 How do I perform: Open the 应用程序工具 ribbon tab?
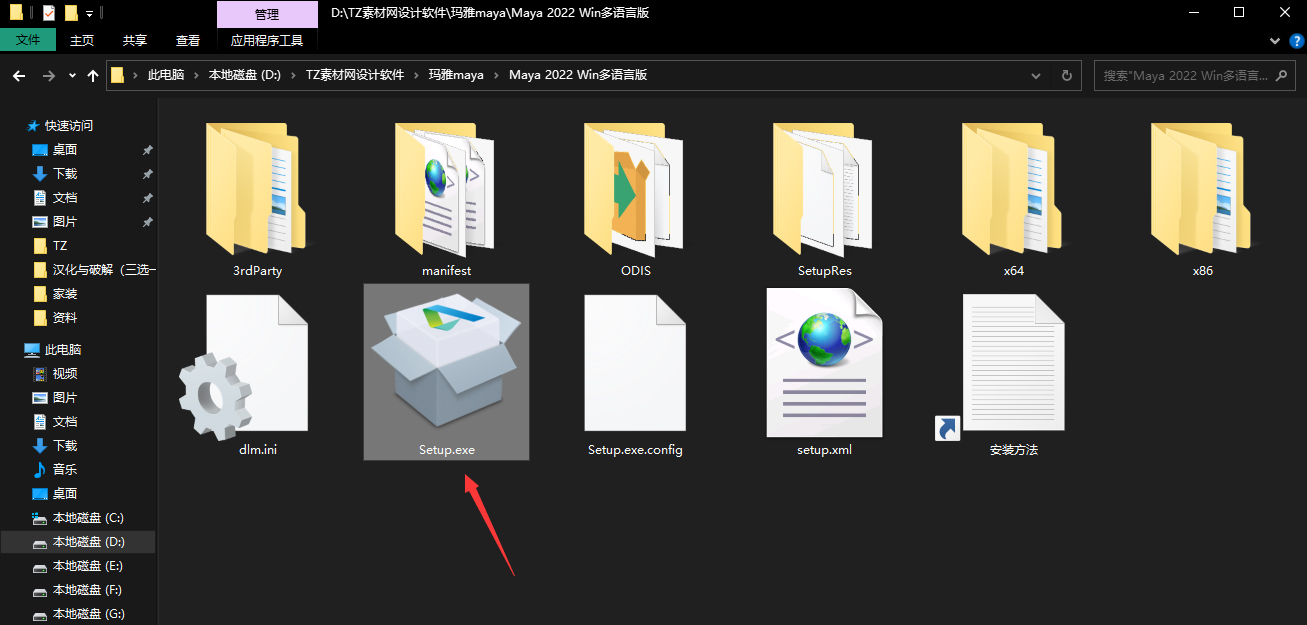click(267, 41)
